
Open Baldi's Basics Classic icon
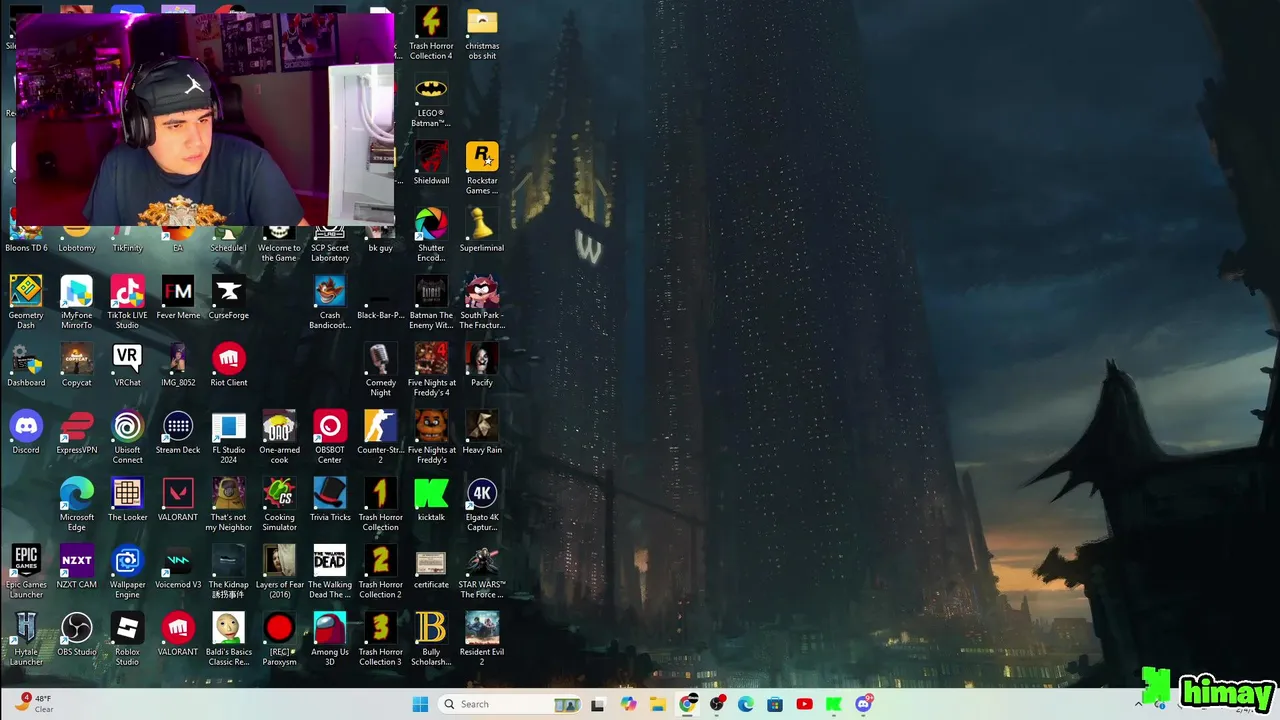[228, 638]
